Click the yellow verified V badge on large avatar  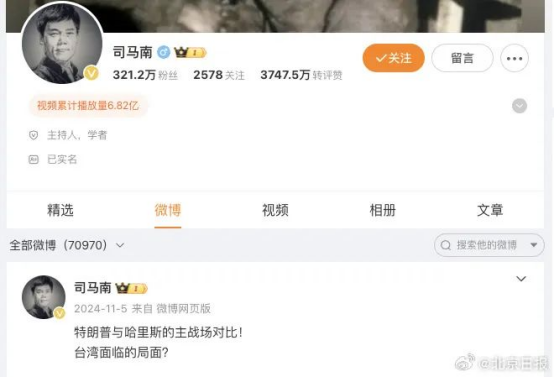pos(91,73)
